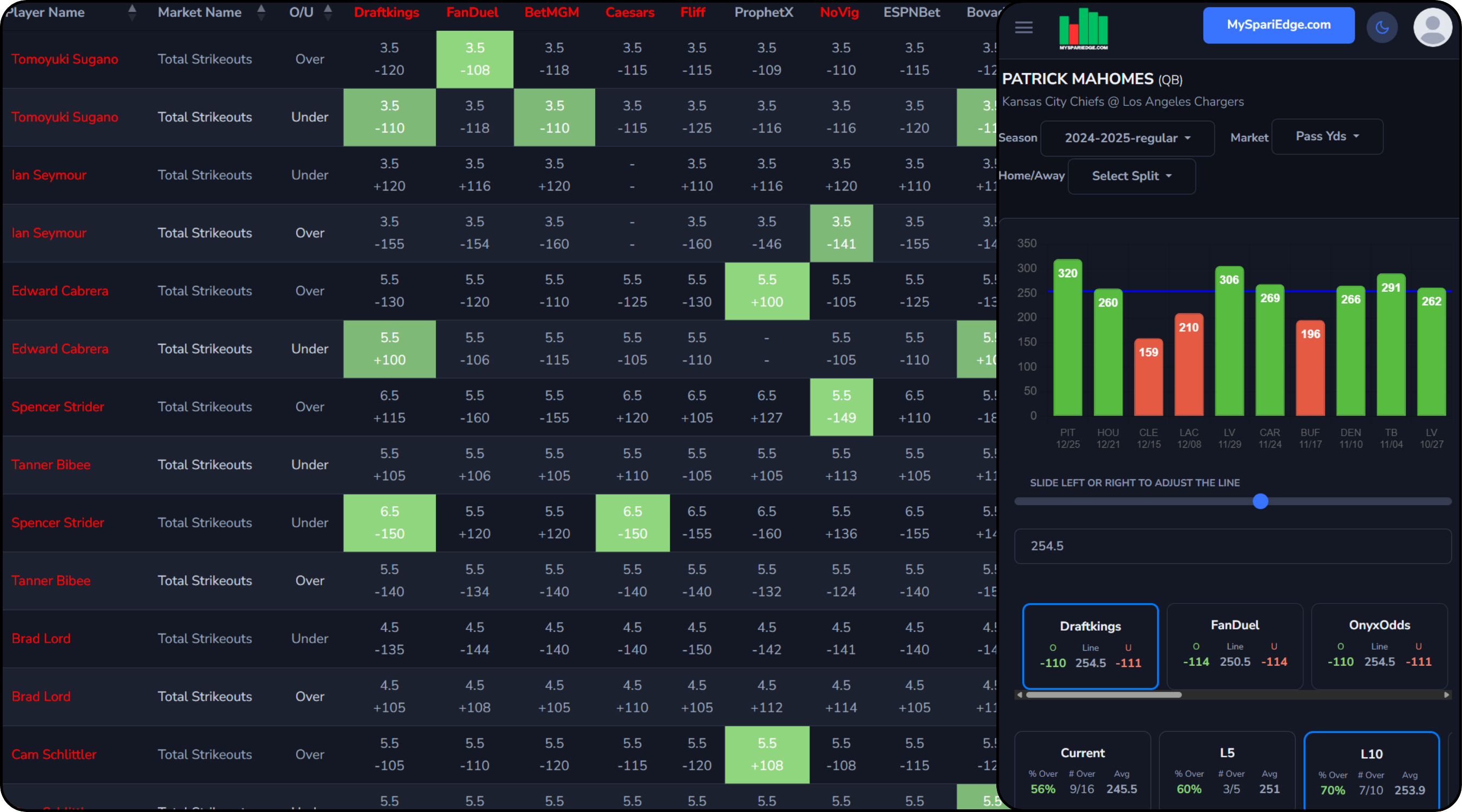Open Tomoyuki Sugano Over player link
The image size is (1462, 812).
click(x=64, y=59)
